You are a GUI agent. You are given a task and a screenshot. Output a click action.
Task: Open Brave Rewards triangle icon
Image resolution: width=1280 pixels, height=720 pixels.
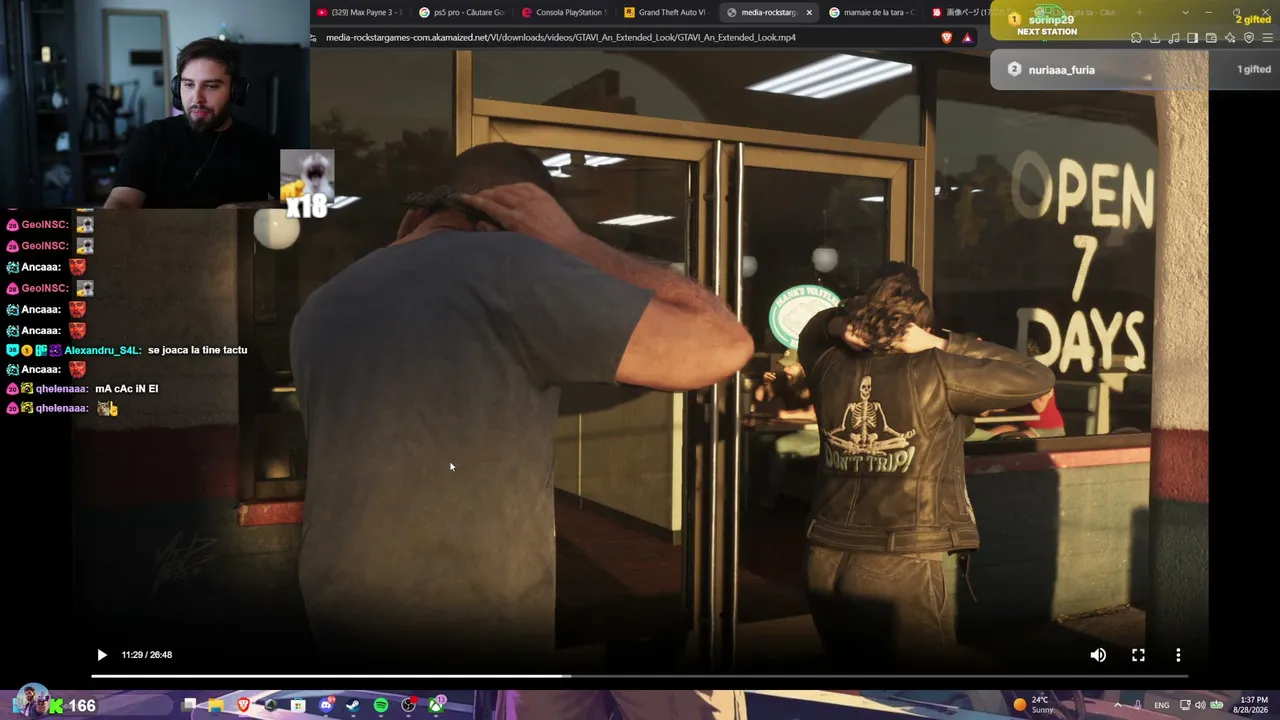tap(967, 37)
